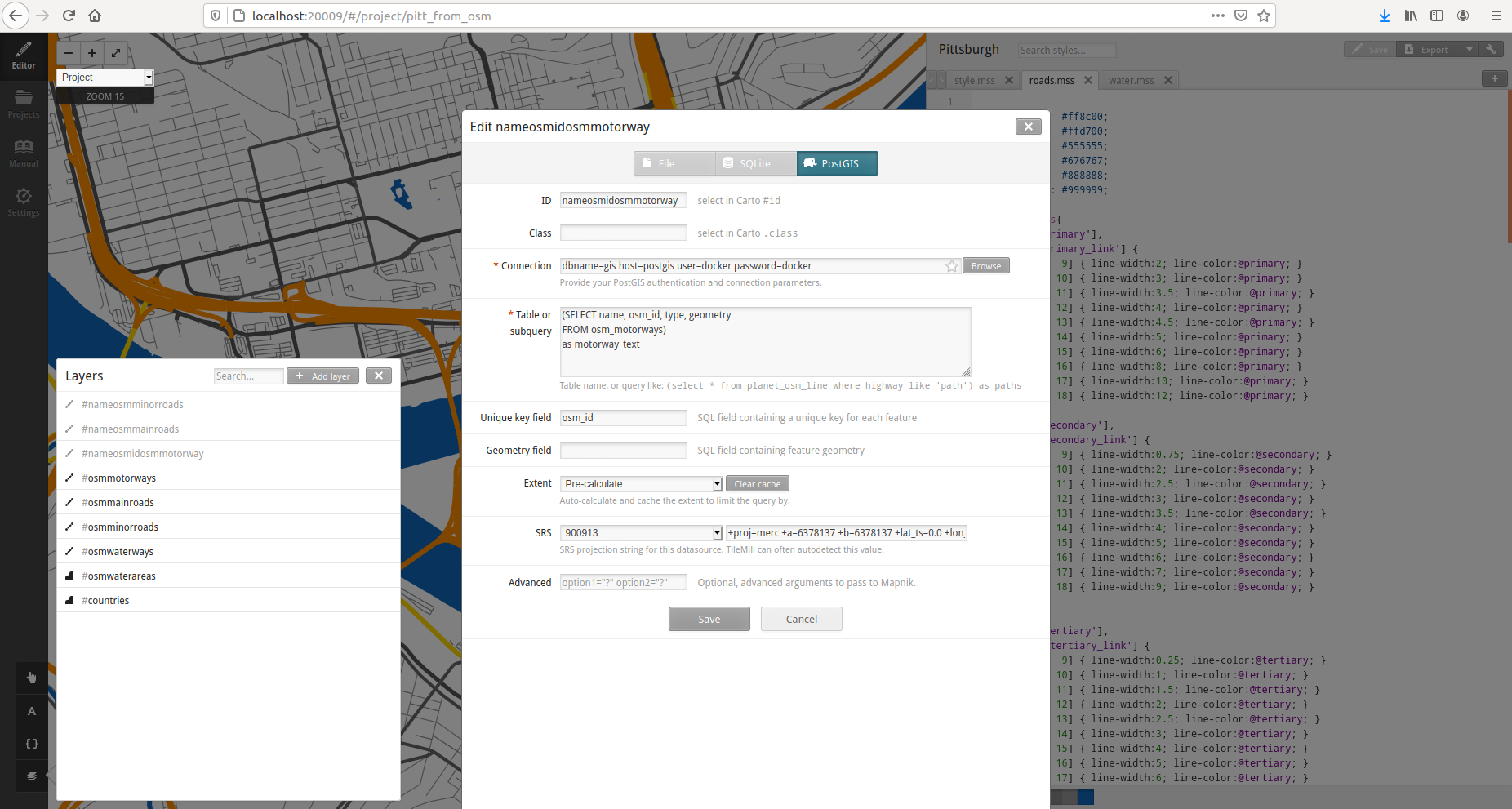Close the Edit nameosmidosmmotorway dialog

pos(1029,127)
